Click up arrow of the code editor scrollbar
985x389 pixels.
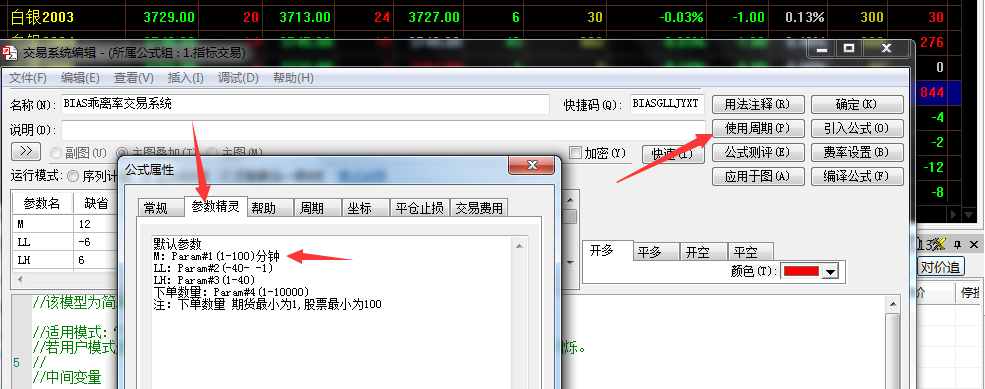point(892,304)
